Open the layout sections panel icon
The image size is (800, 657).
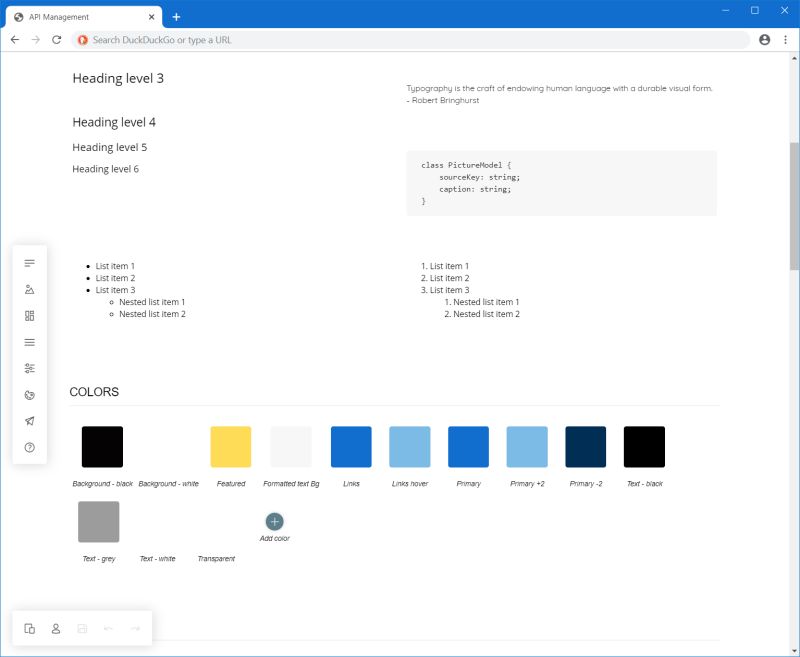[29, 315]
